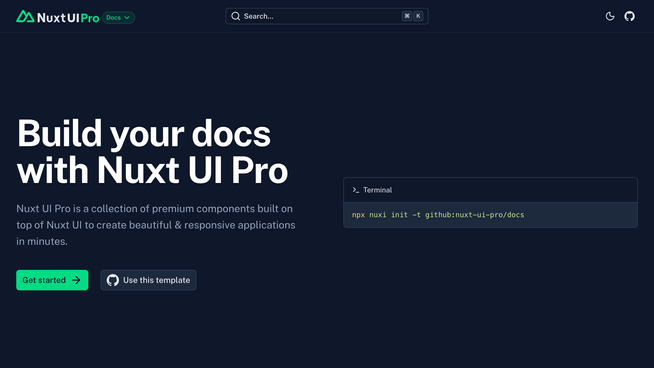Click the npx nuxi init command text

coord(438,215)
